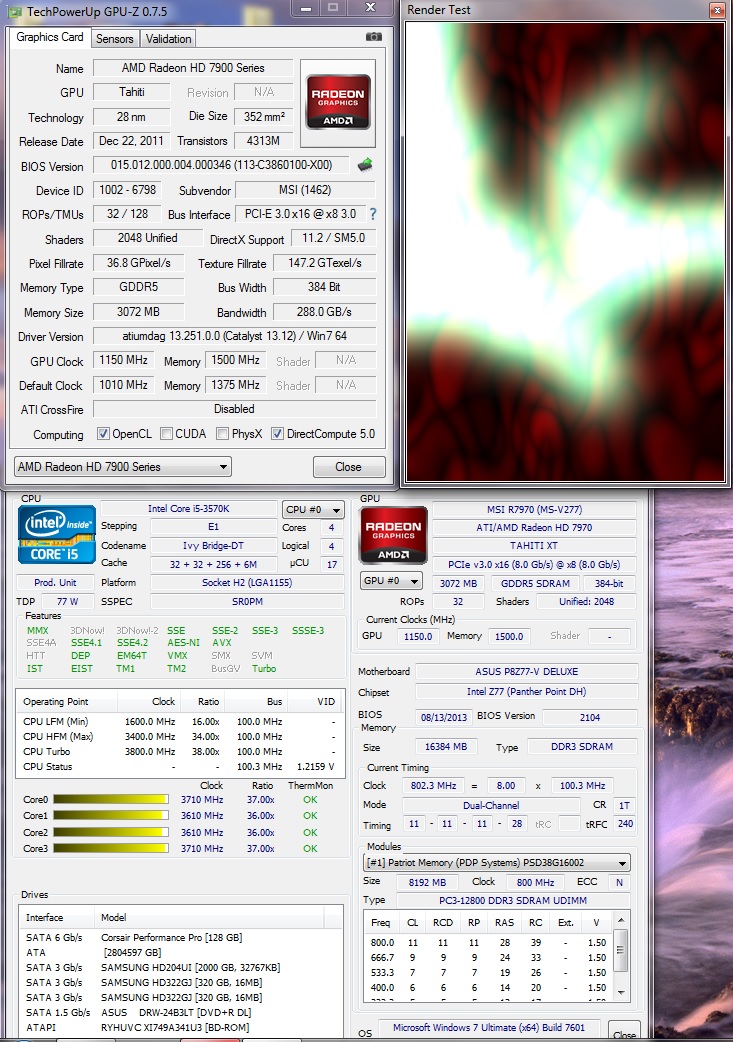Click the 'MSI (1462)' Subvendor field

pos(305,190)
